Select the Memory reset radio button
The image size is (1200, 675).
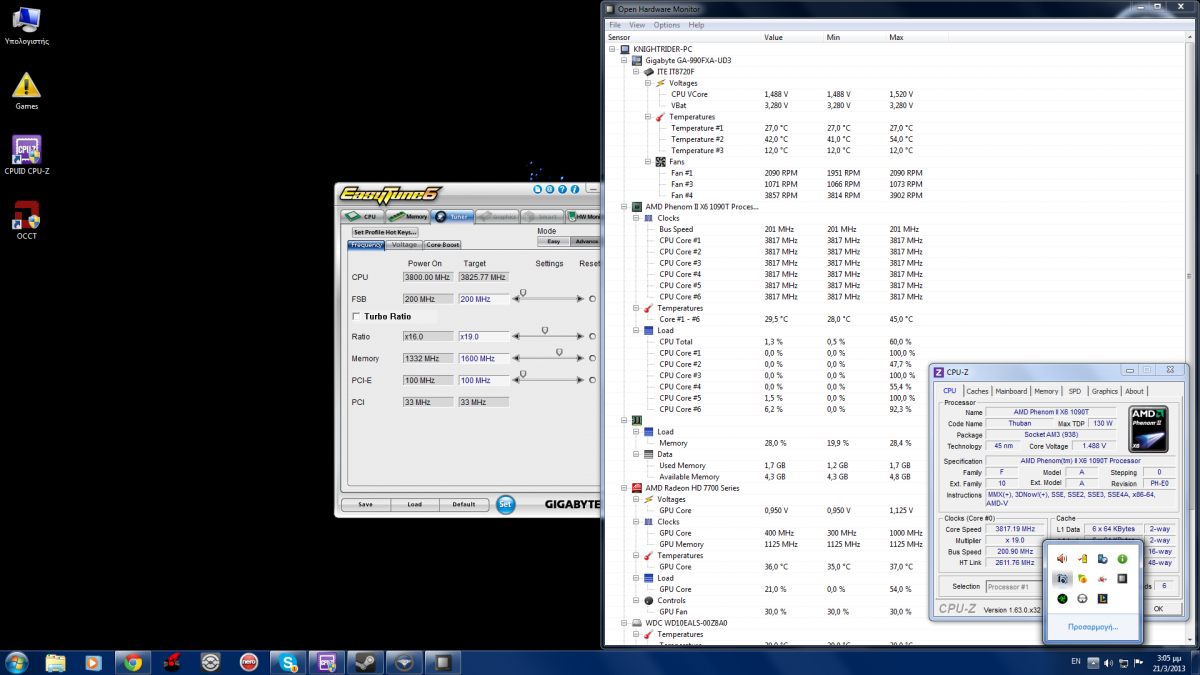tap(592, 358)
